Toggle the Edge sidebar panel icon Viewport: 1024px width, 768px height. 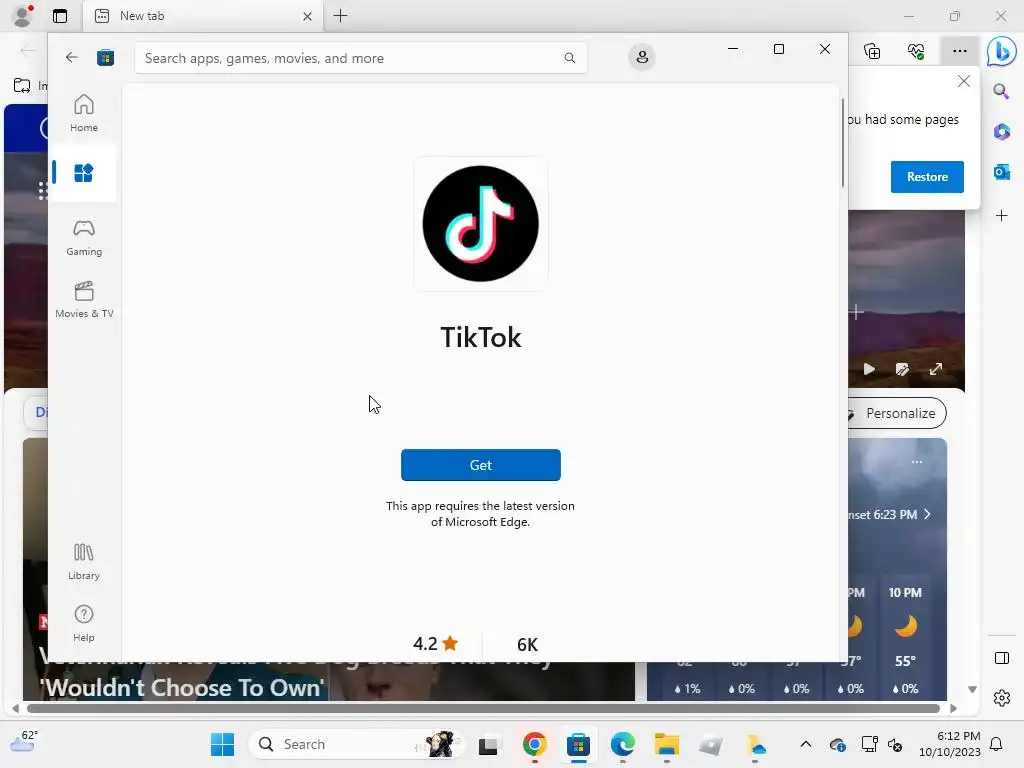tap(1002, 658)
